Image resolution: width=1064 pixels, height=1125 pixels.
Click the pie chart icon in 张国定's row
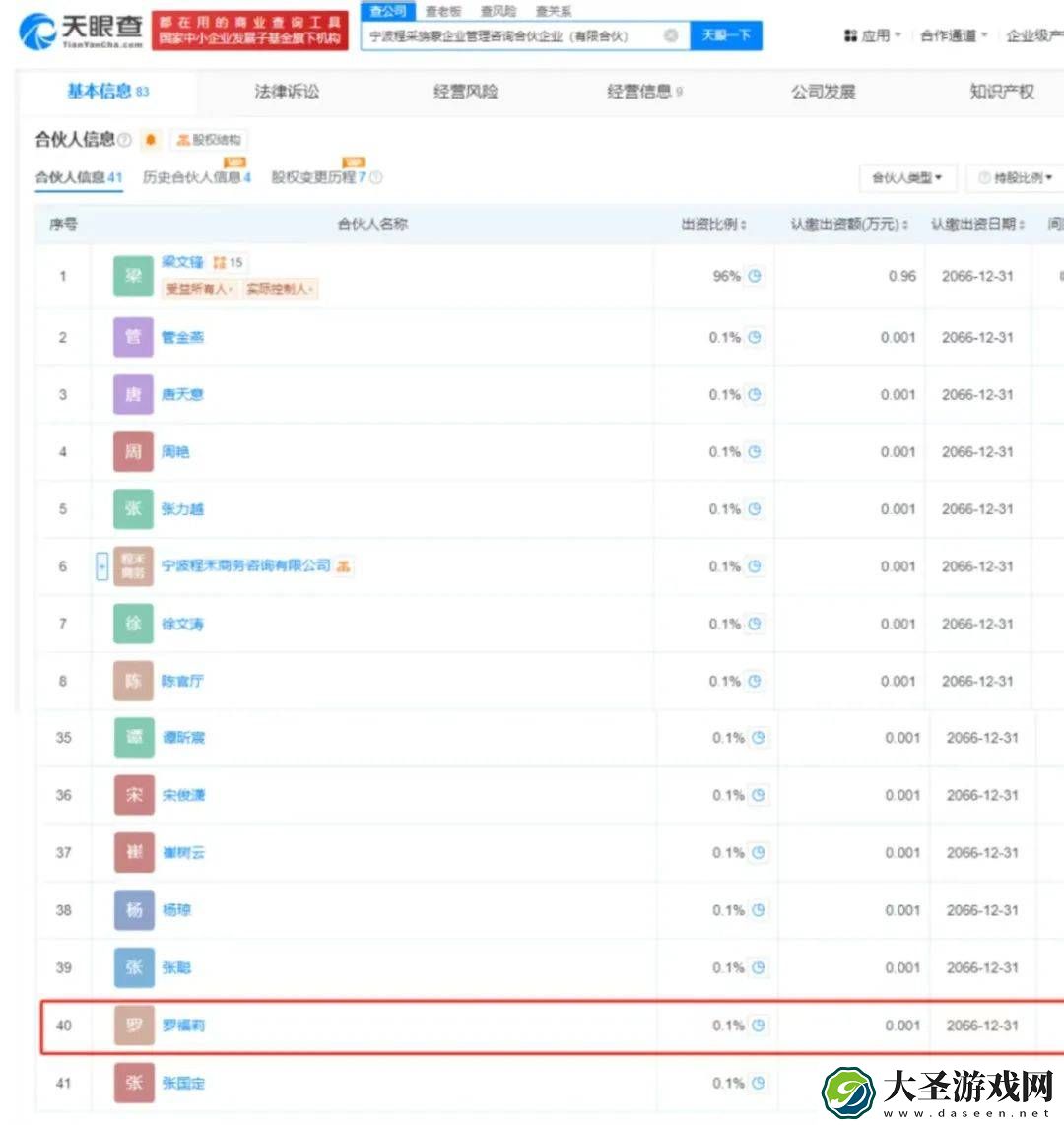(x=759, y=1083)
